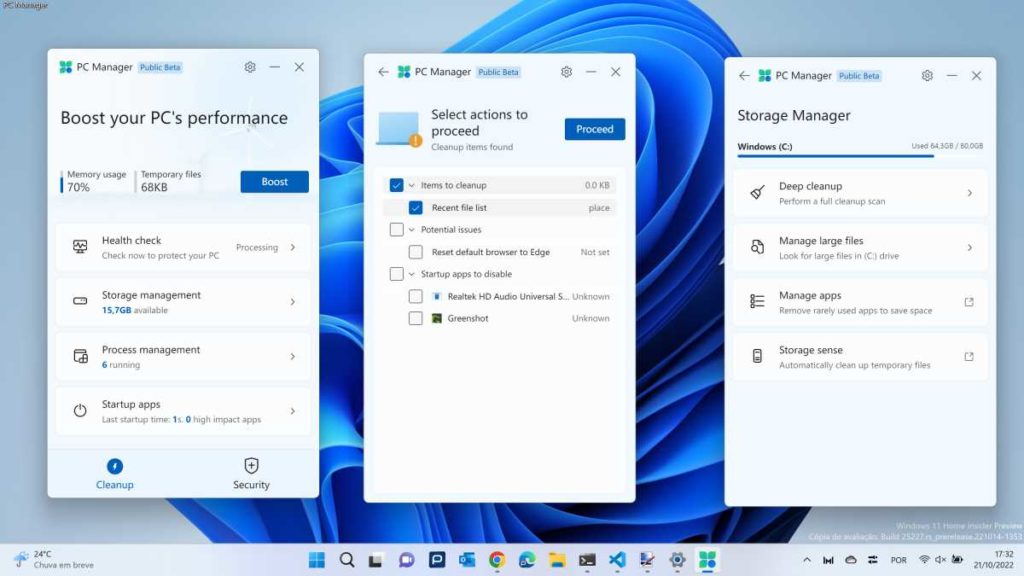Screen dimensions: 1024x576
Task: Check the Realtek HD Audio Universal checkbox
Action: click(x=415, y=296)
